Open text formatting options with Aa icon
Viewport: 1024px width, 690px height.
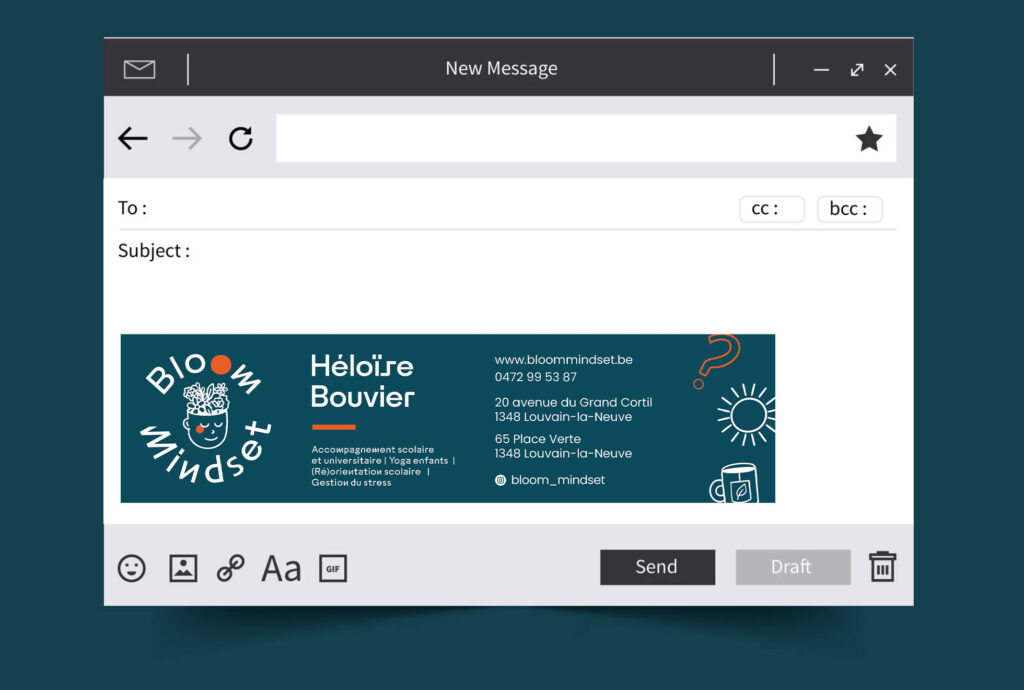coord(280,568)
